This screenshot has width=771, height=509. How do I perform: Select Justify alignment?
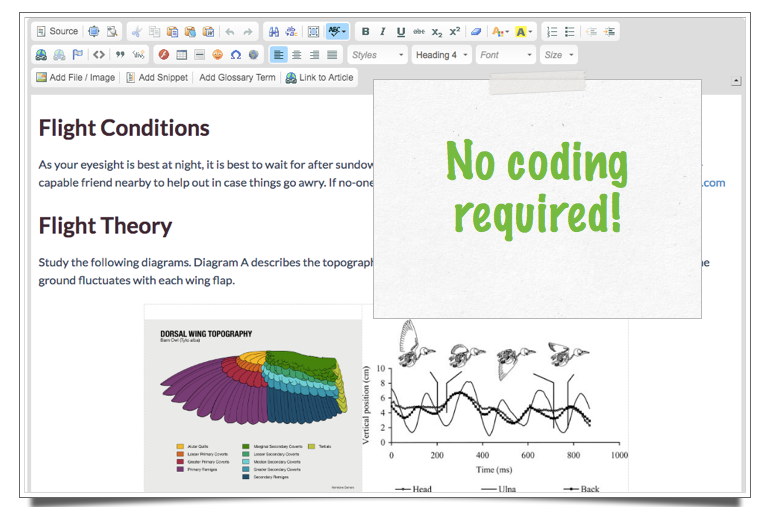[332, 55]
